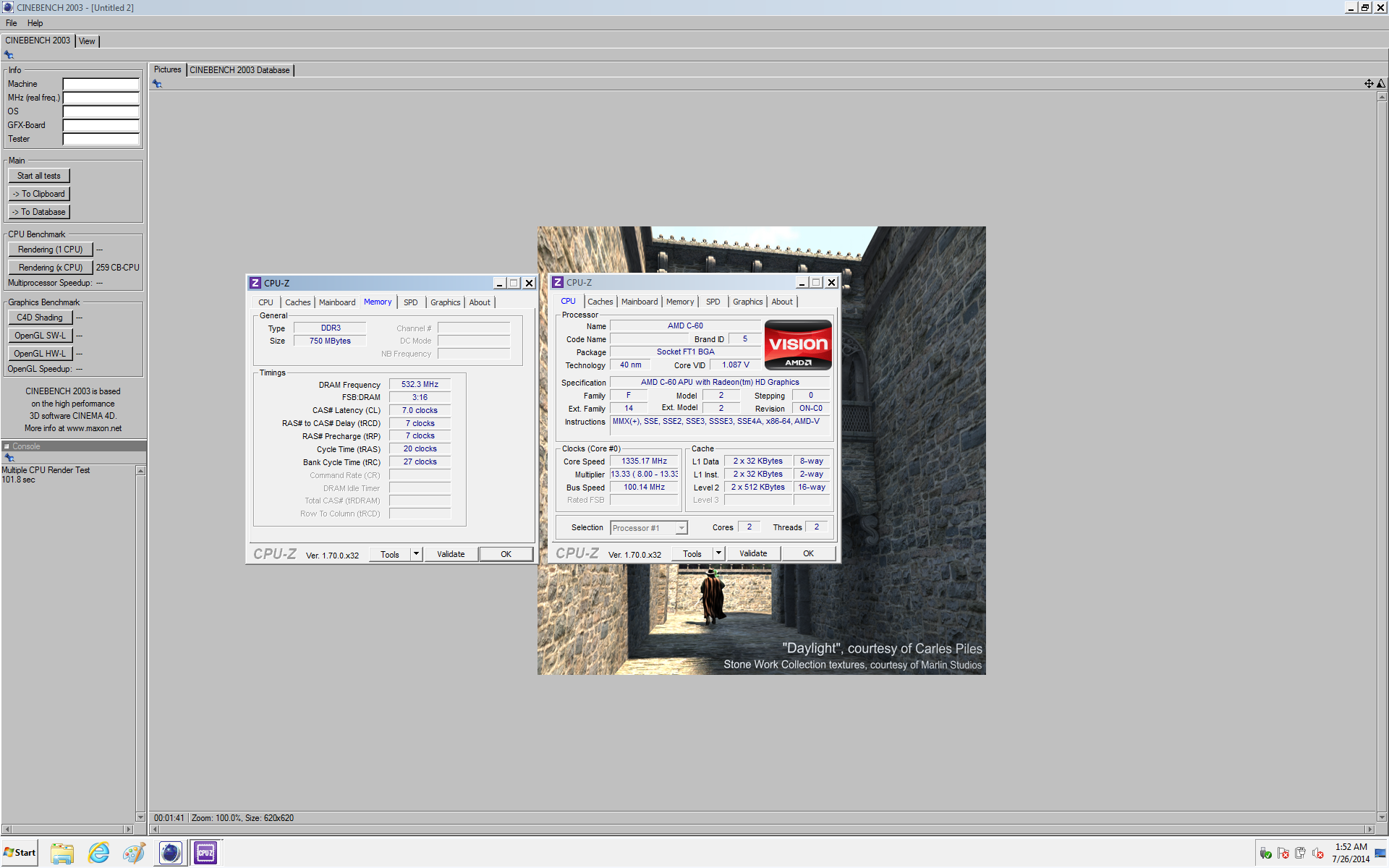
Task: Open the Help menu
Action: click(35, 23)
